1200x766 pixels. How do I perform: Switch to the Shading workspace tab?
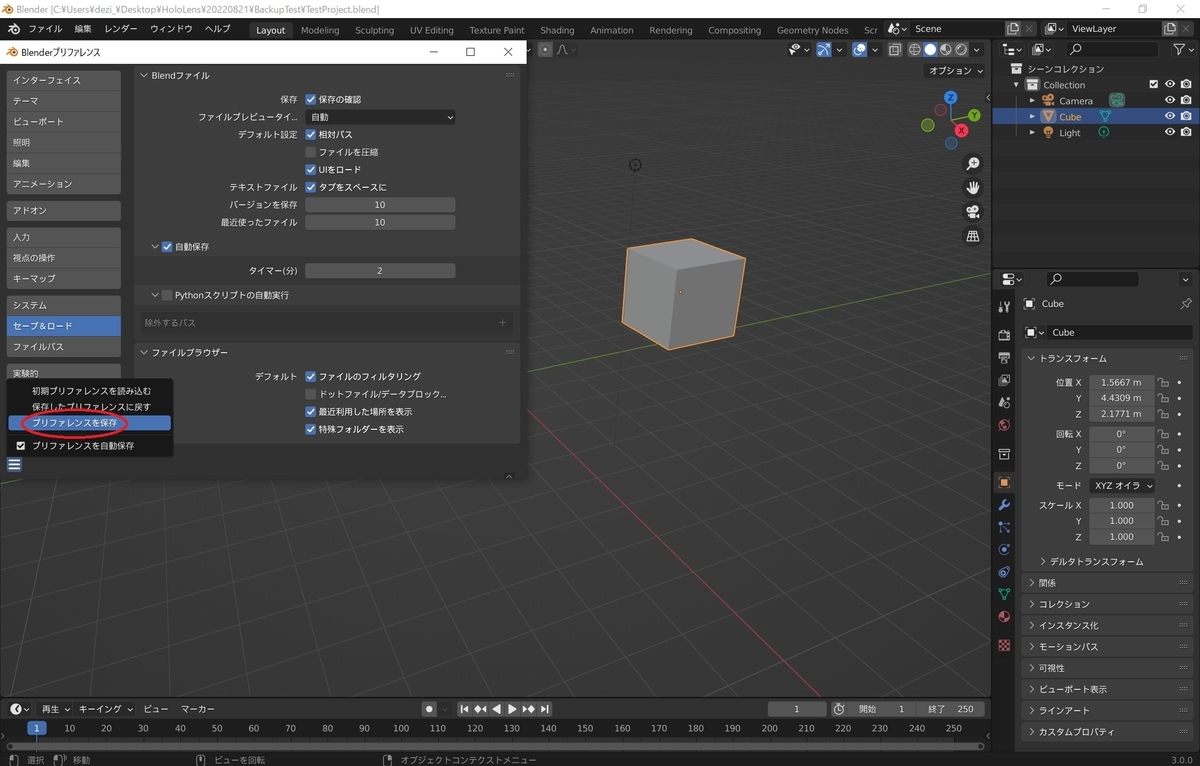click(x=557, y=30)
